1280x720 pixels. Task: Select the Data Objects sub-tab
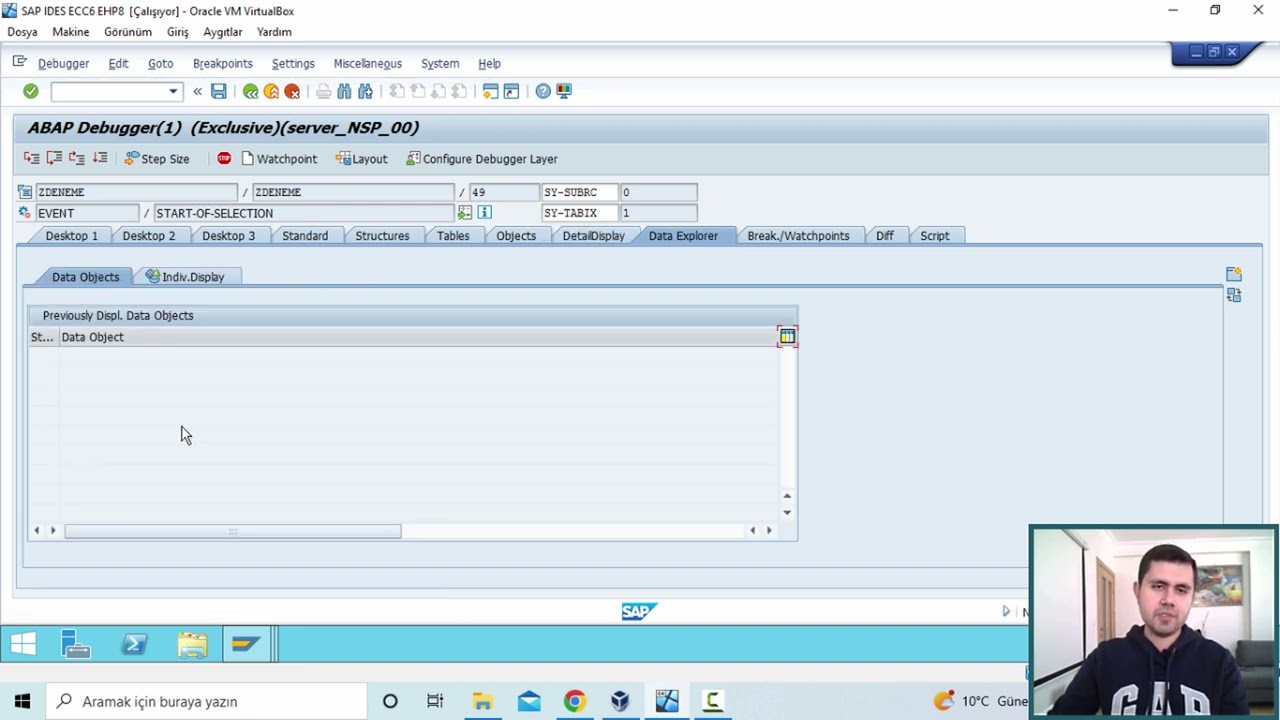(85, 277)
